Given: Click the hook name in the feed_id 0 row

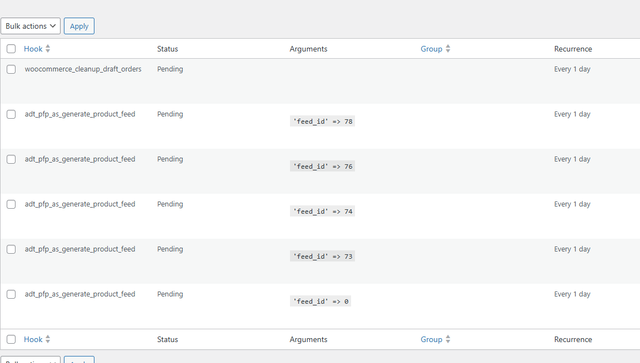Looking at the screenshot, I should click(80, 294).
